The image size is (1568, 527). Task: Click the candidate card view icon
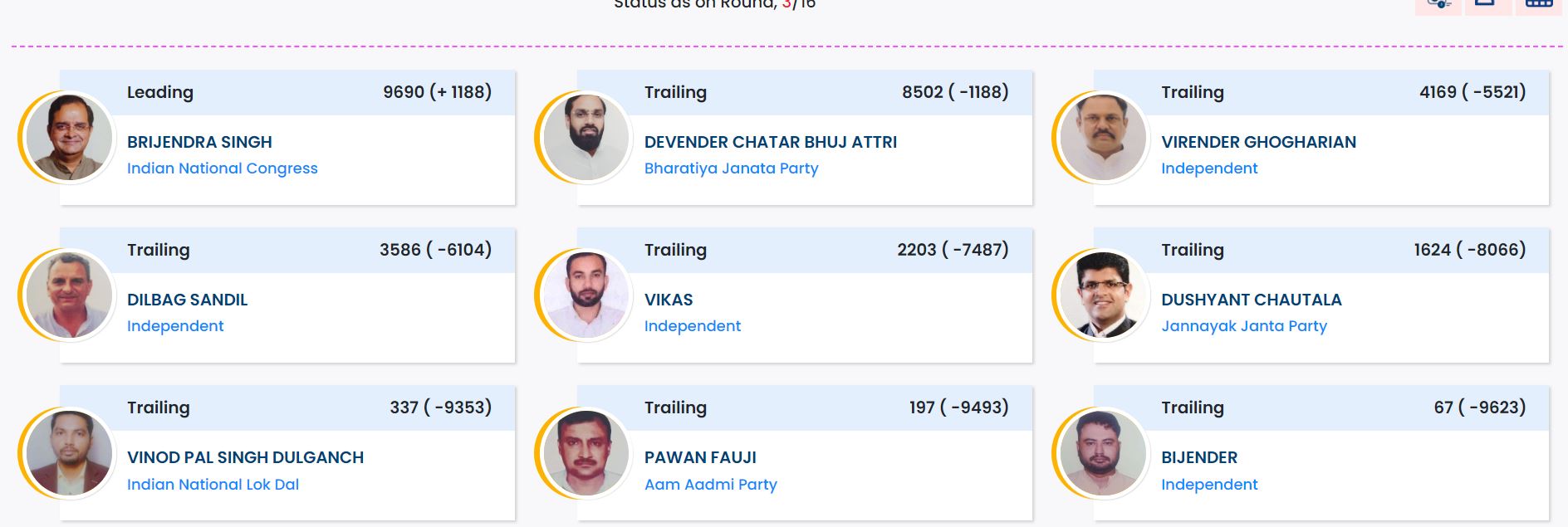pyautogui.click(x=1438, y=5)
